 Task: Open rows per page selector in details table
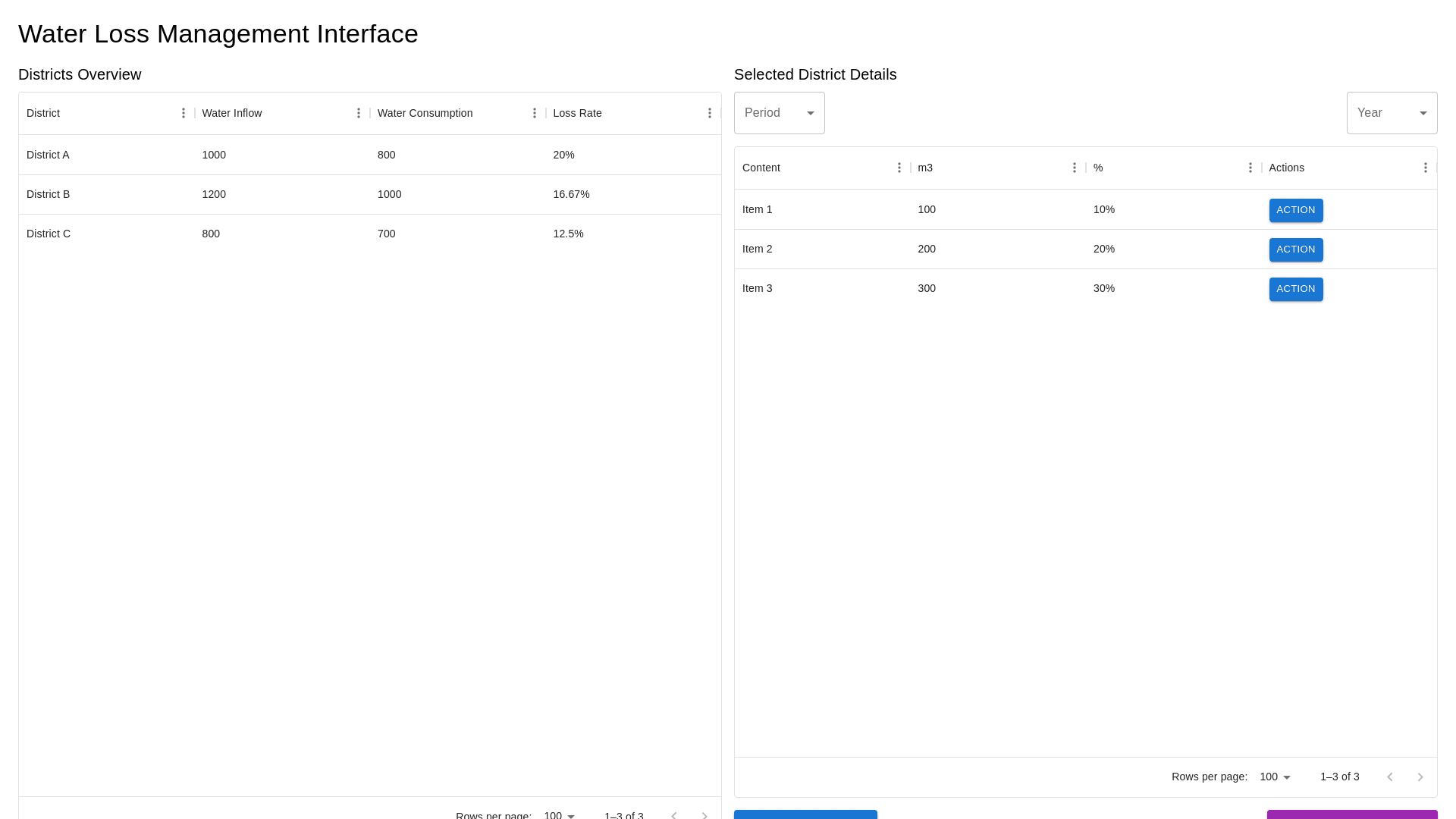coord(1276,777)
